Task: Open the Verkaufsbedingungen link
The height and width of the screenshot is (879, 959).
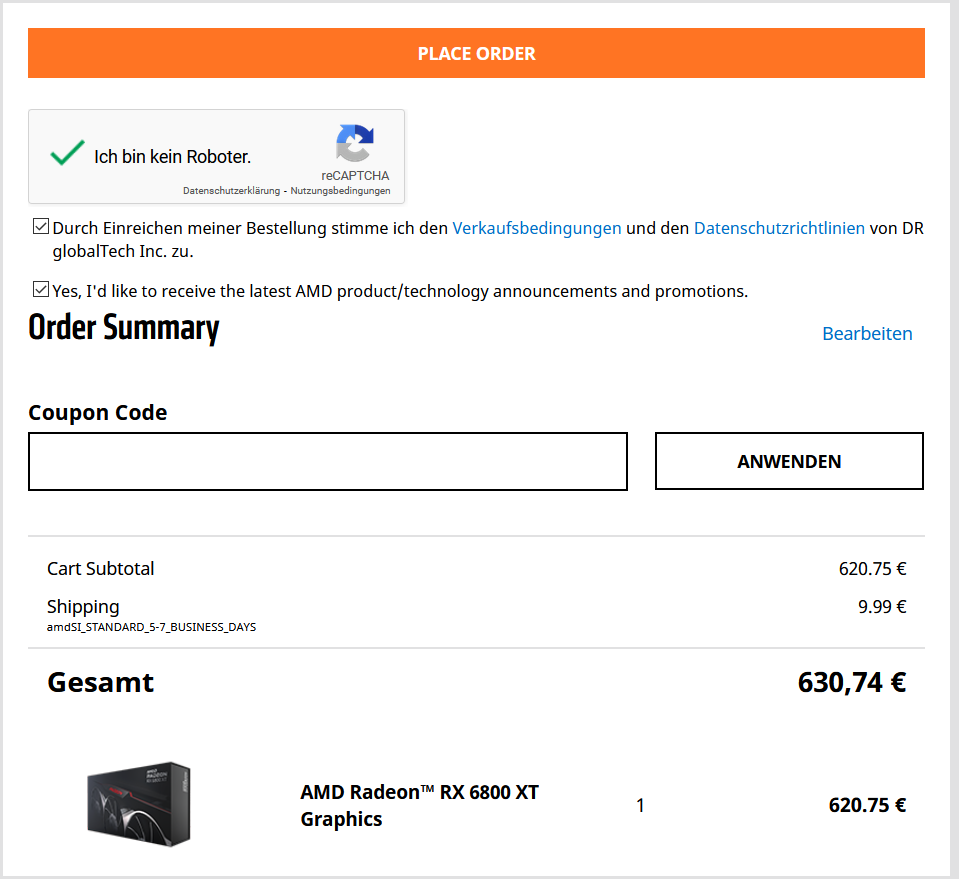Action: [537, 228]
